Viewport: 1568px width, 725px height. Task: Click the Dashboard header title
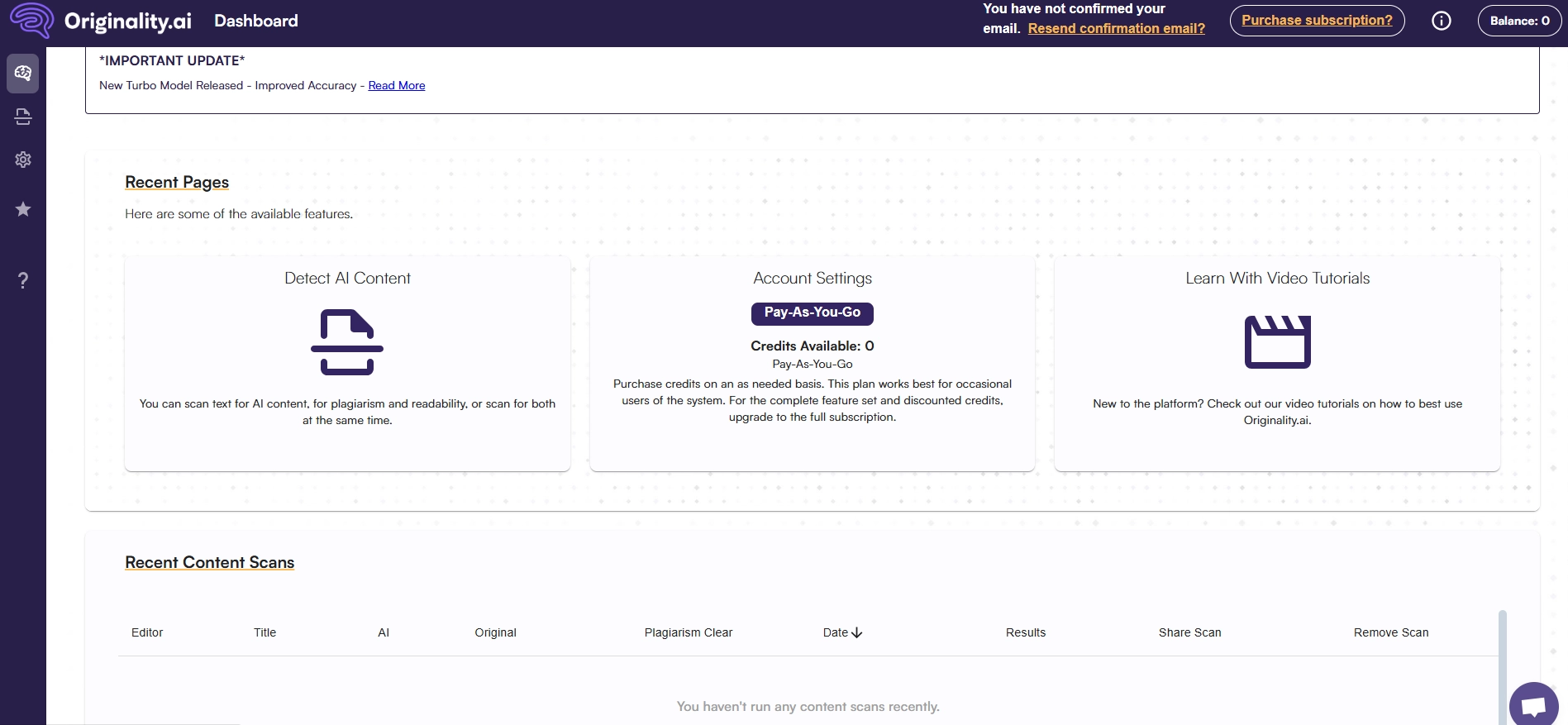pyautogui.click(x=256, y=21)
